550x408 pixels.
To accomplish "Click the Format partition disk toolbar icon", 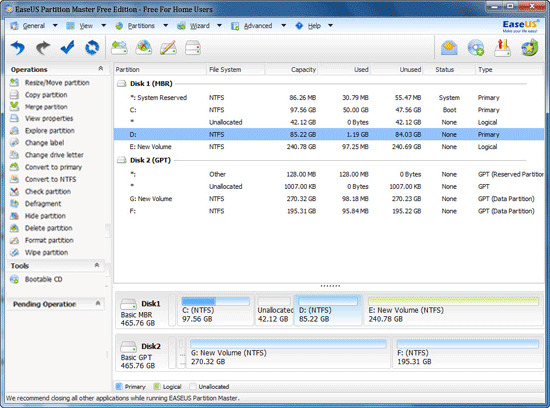I will click(x=193, y=47).
